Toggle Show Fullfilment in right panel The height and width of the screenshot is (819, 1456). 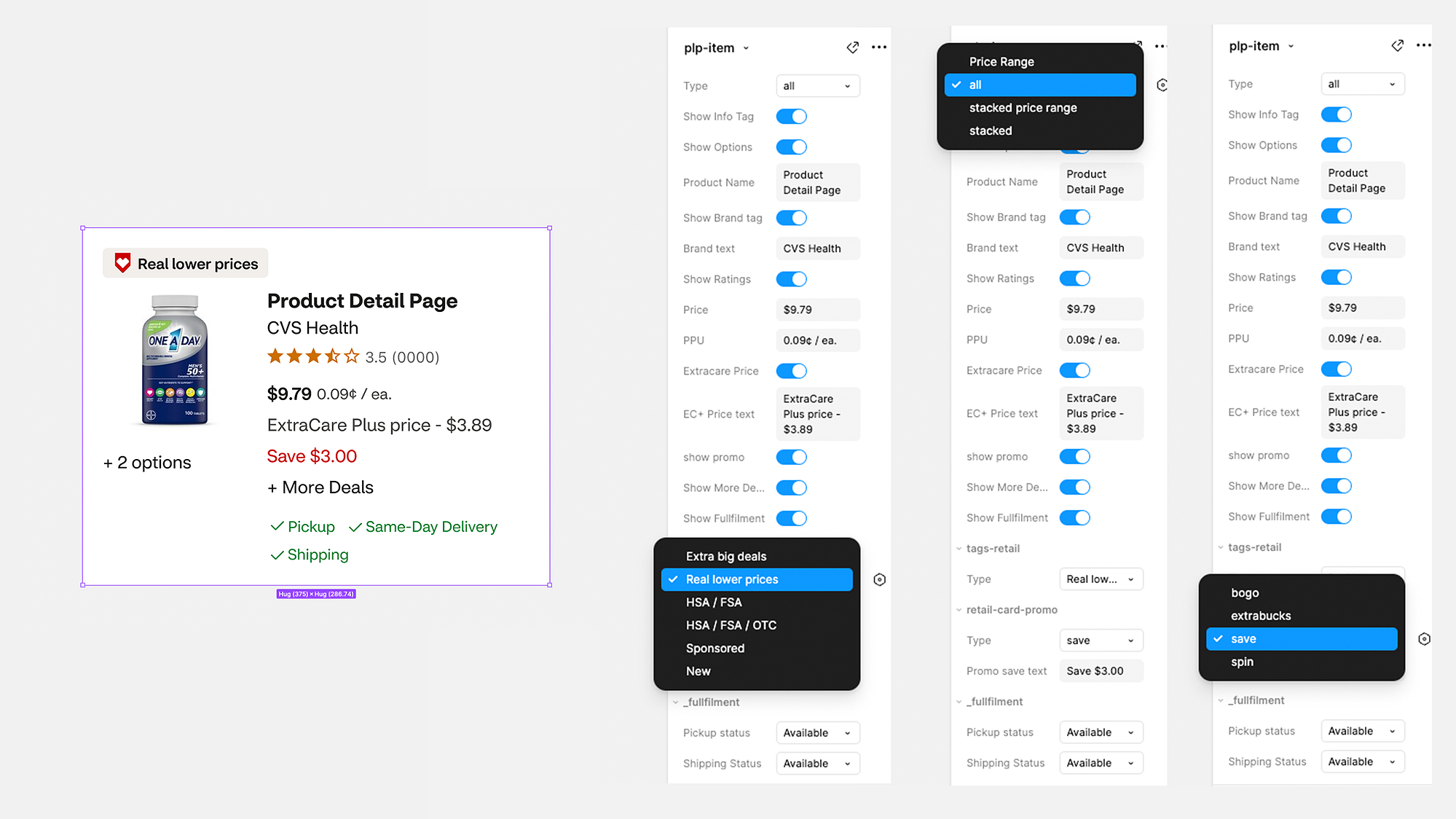coord(1337,517)
